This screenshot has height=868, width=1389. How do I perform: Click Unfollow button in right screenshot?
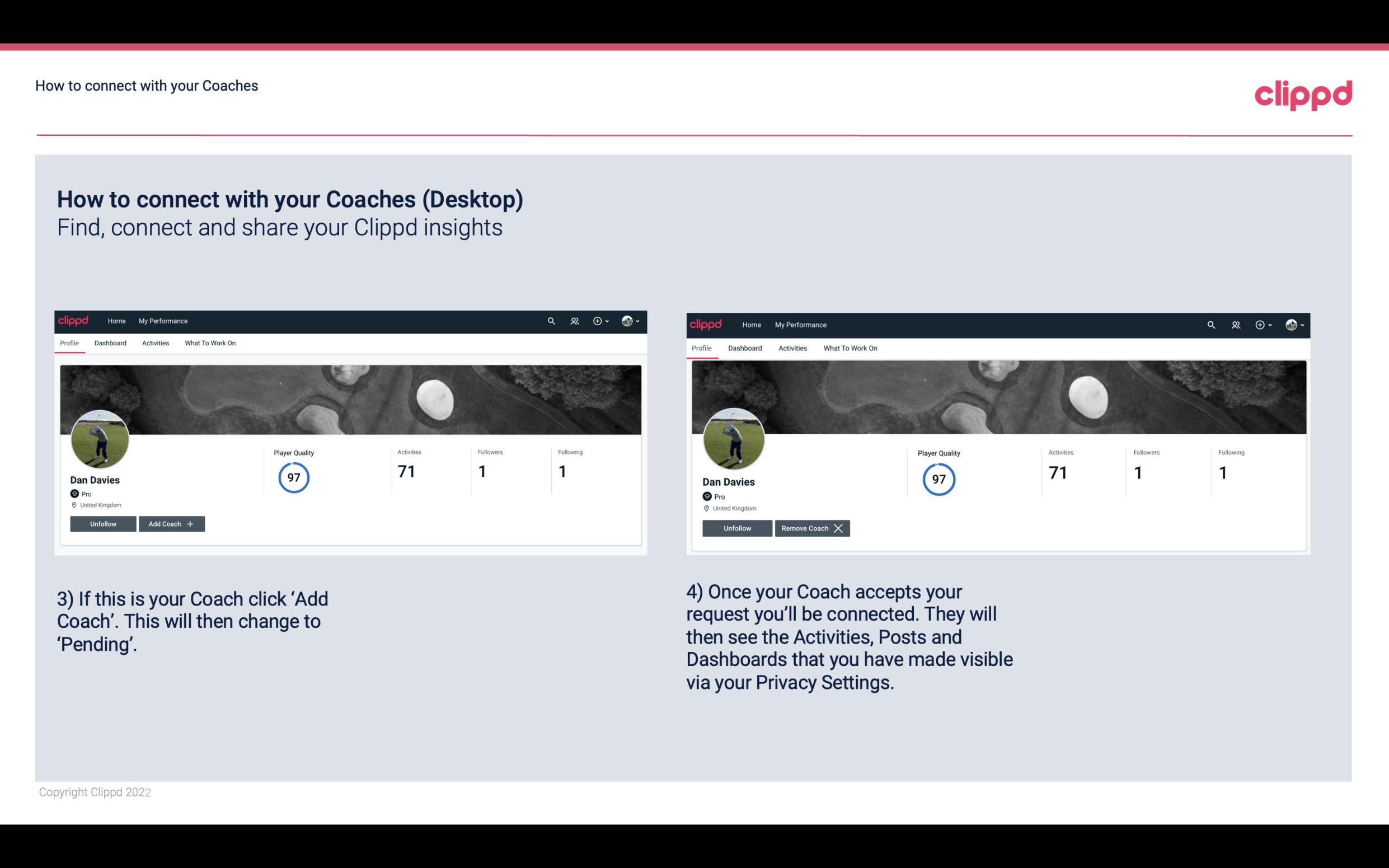pyautogui.click(x=736, y=528)
